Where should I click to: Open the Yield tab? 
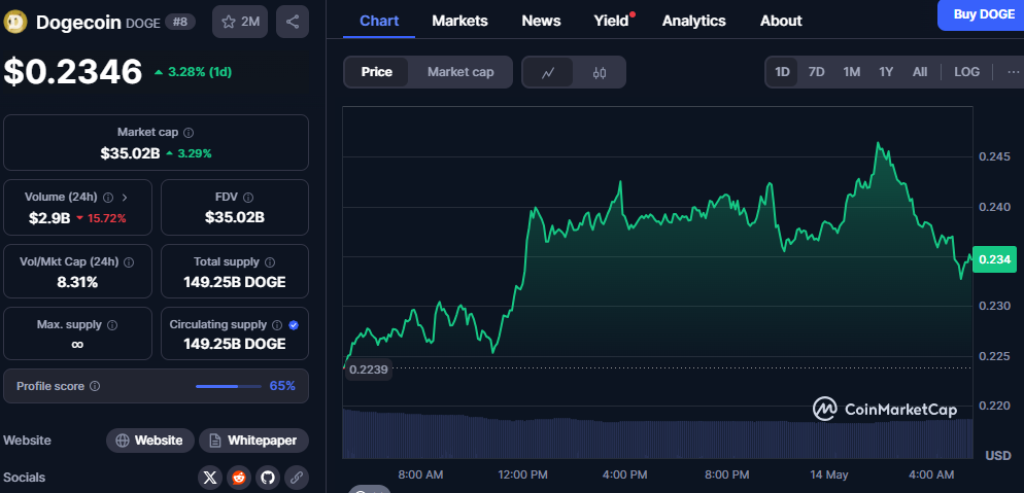pos(612,21)
